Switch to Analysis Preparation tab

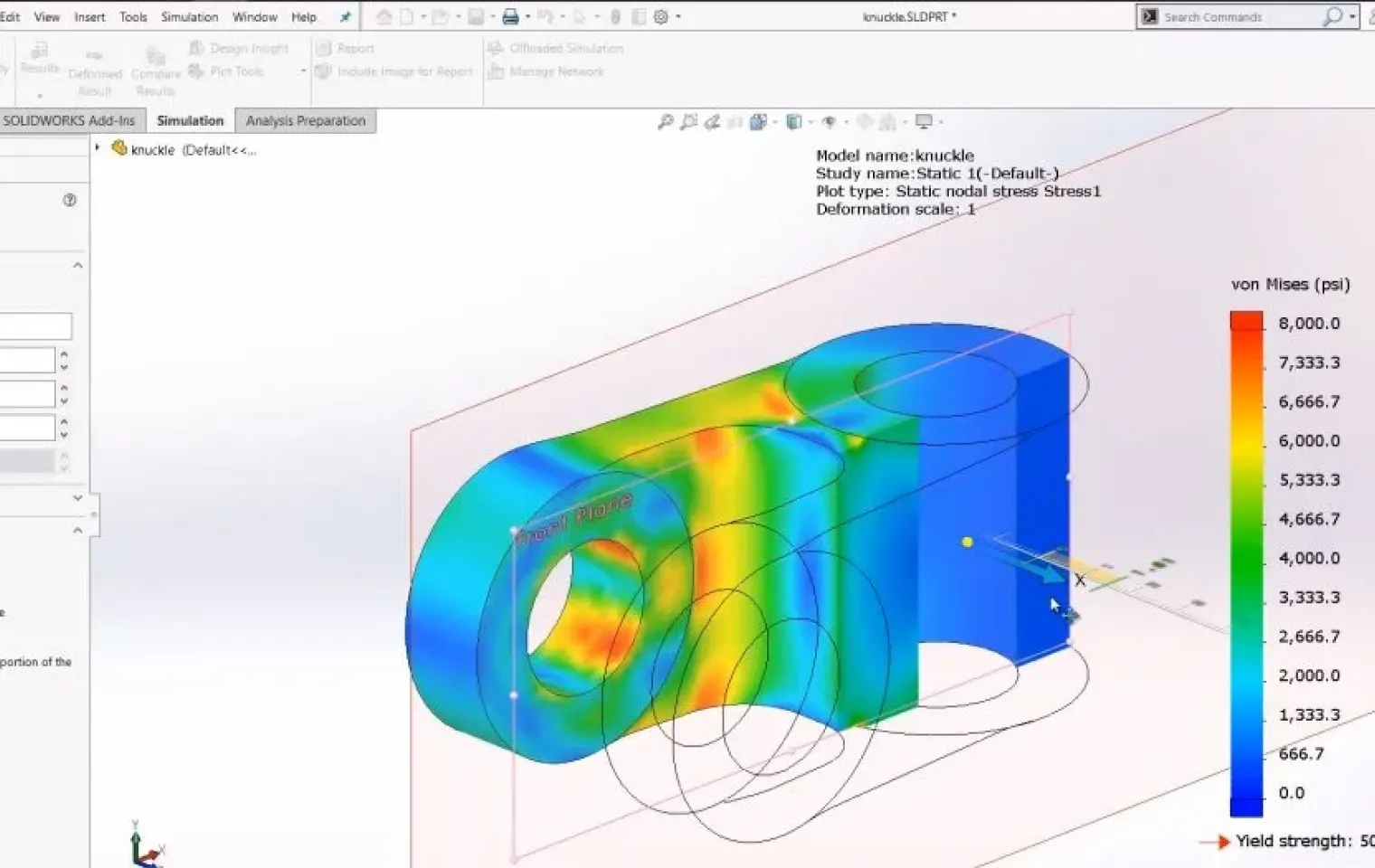(x=306, y=120)
